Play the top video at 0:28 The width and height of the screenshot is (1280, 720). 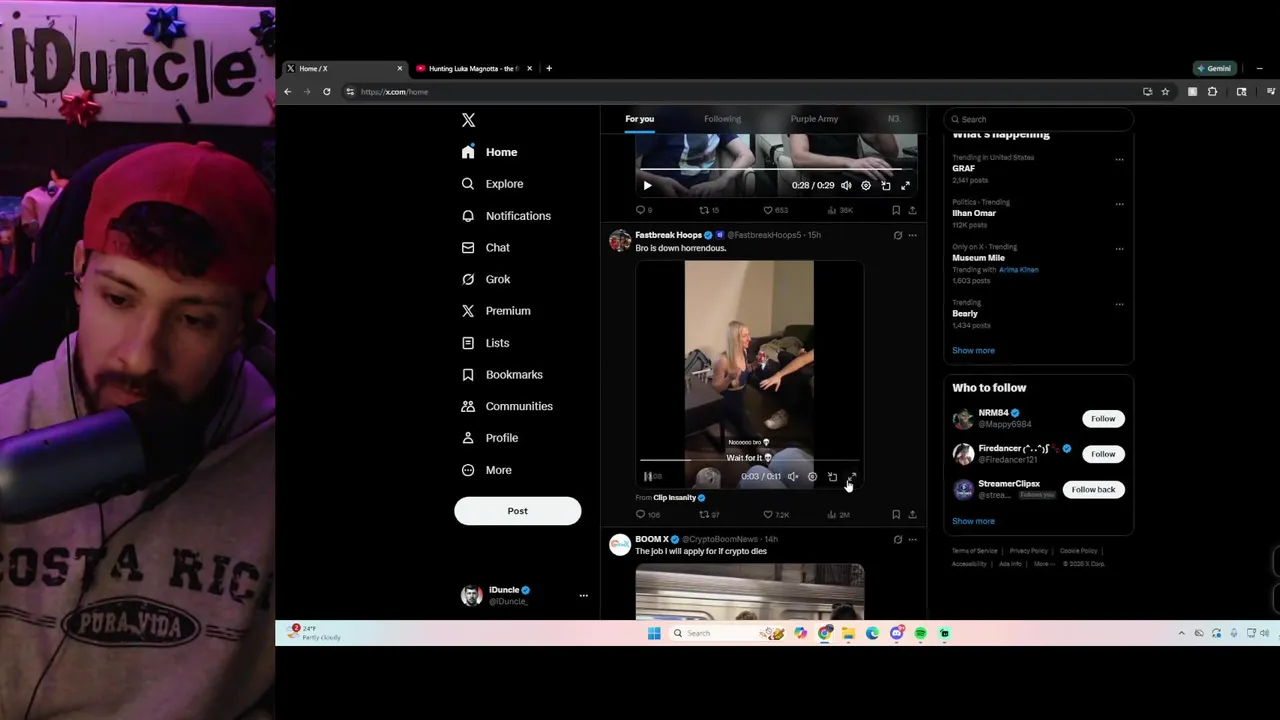click(647, 185)
